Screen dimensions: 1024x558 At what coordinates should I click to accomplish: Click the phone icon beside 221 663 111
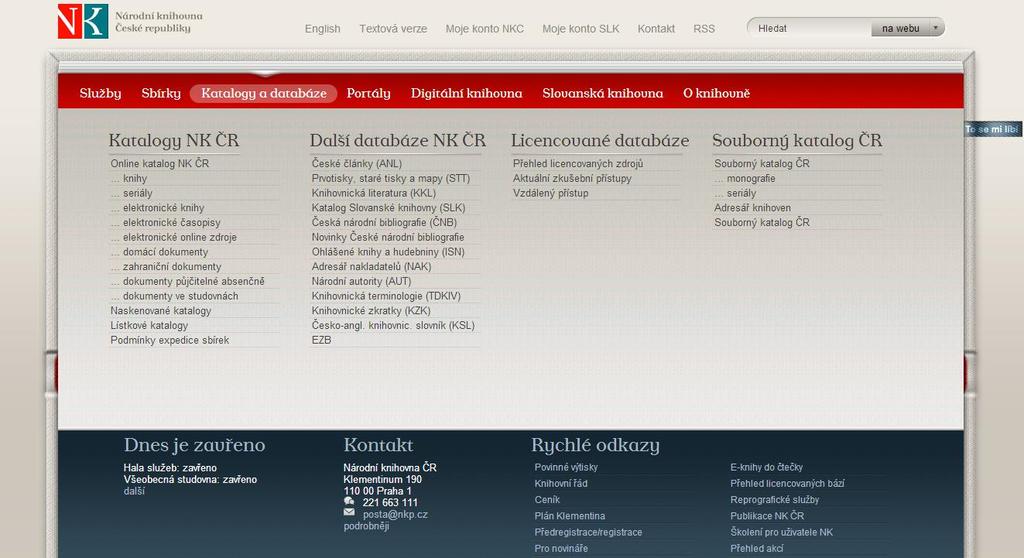point(349,502)
